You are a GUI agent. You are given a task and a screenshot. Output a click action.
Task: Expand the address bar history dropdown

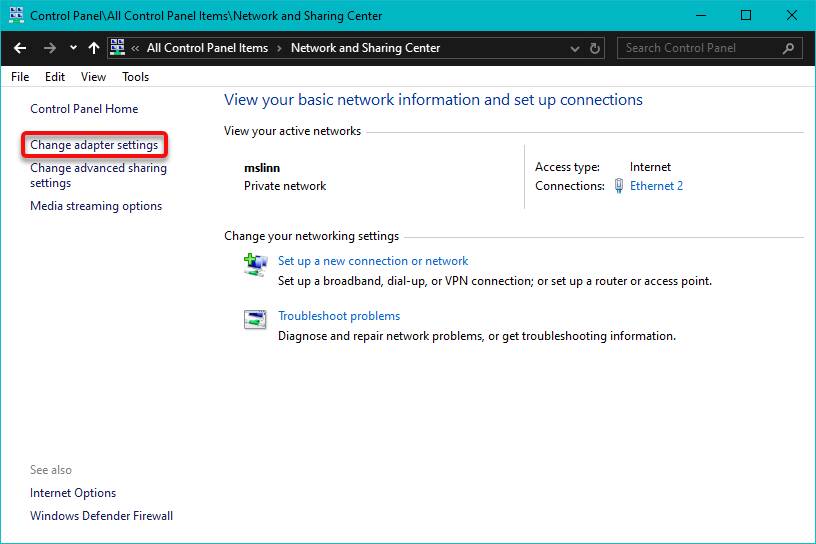point(574,48)
